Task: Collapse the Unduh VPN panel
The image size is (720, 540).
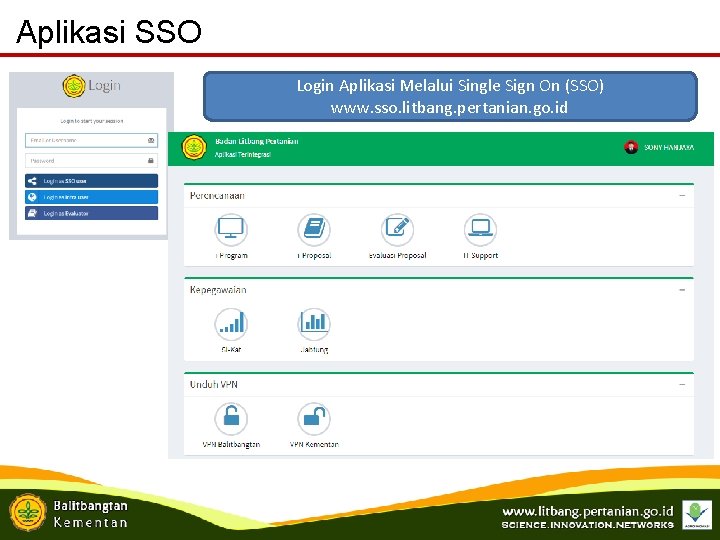Action: tap(682, 384)
